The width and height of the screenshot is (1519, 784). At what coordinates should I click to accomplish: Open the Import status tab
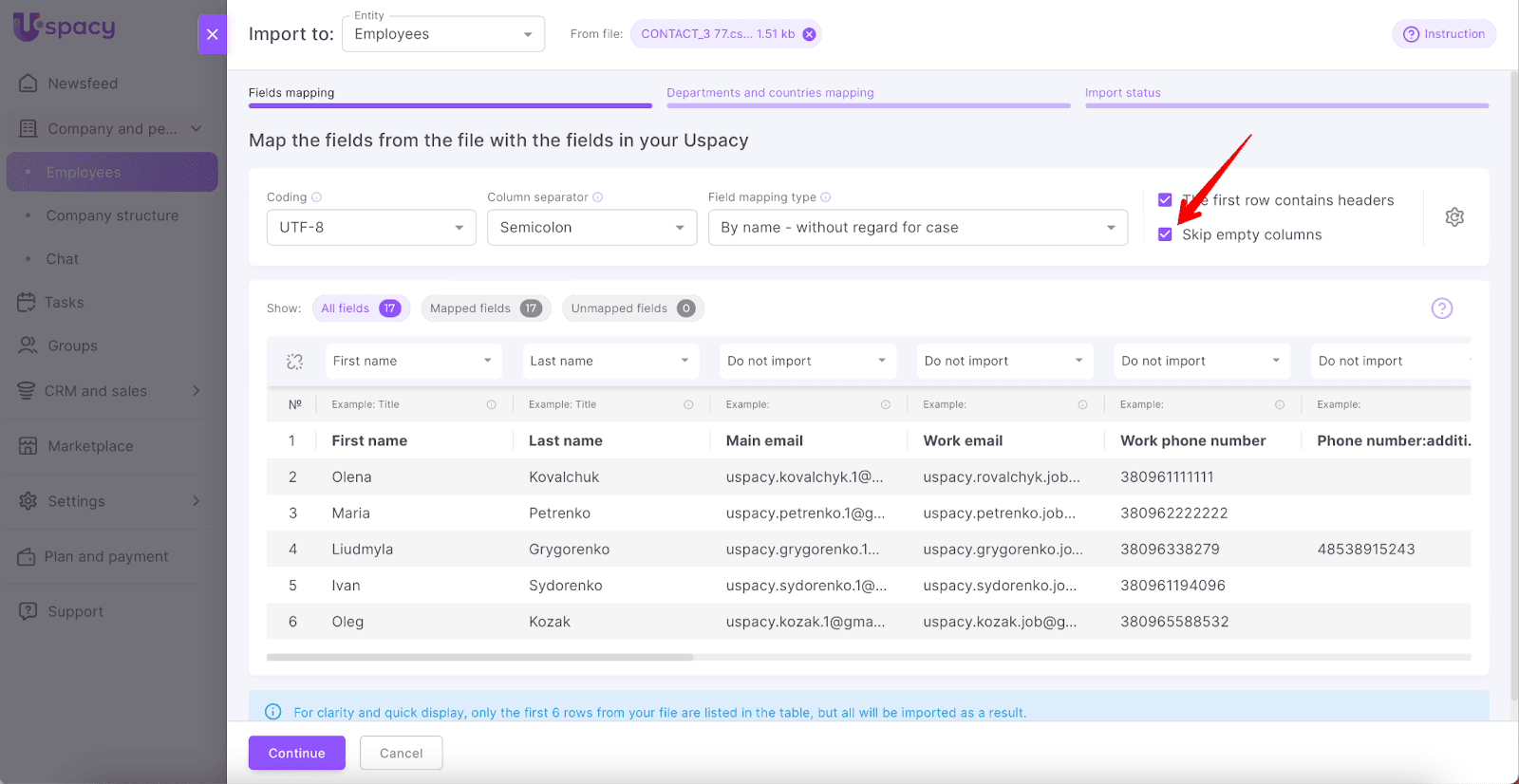pyautogui.click(x=1122, y=93)
